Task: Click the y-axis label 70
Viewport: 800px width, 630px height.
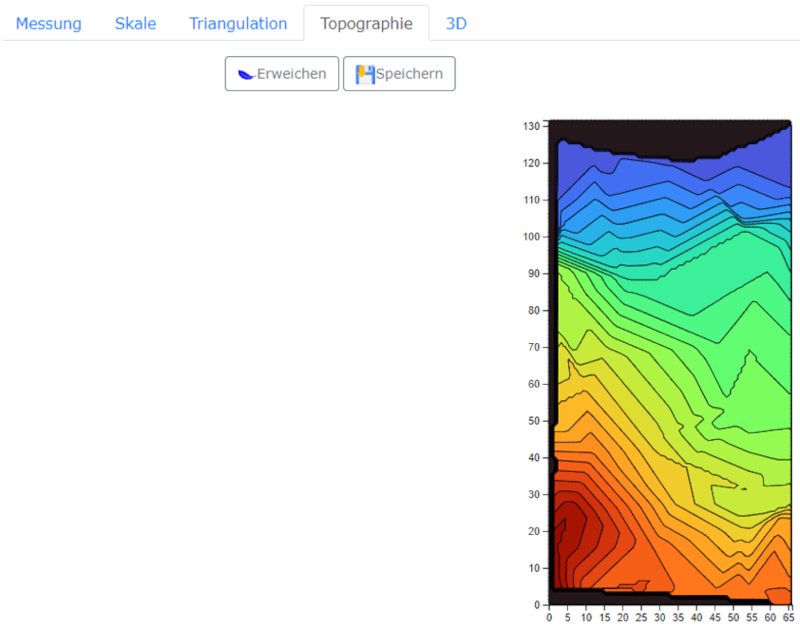Action: pos(534,347)
